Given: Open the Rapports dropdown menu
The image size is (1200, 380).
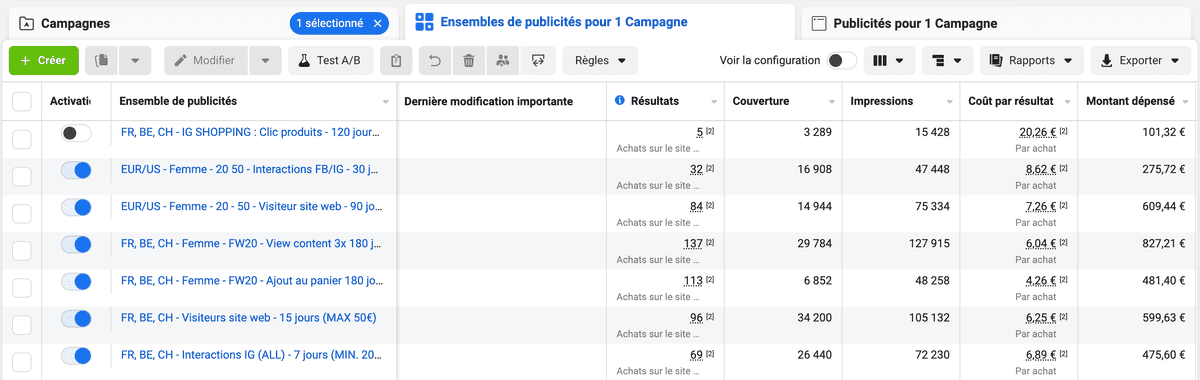Looking at the screenshot, I should tap(1032, 61).
